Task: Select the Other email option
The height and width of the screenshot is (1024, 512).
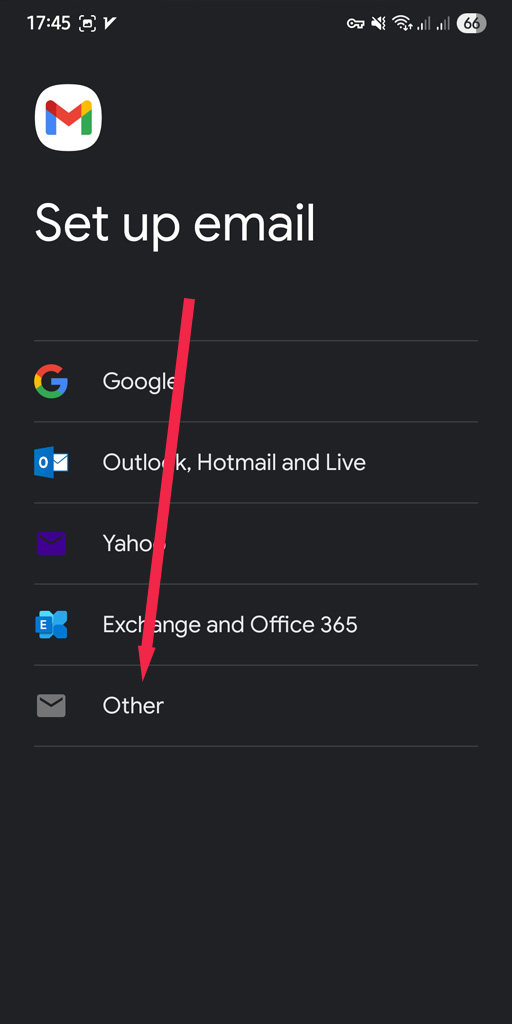Action: pyautogui.click(x=256, y=706)
